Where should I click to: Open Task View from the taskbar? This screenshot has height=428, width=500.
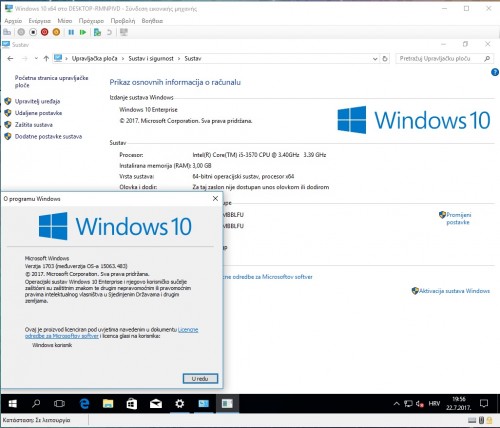point(59,404)
